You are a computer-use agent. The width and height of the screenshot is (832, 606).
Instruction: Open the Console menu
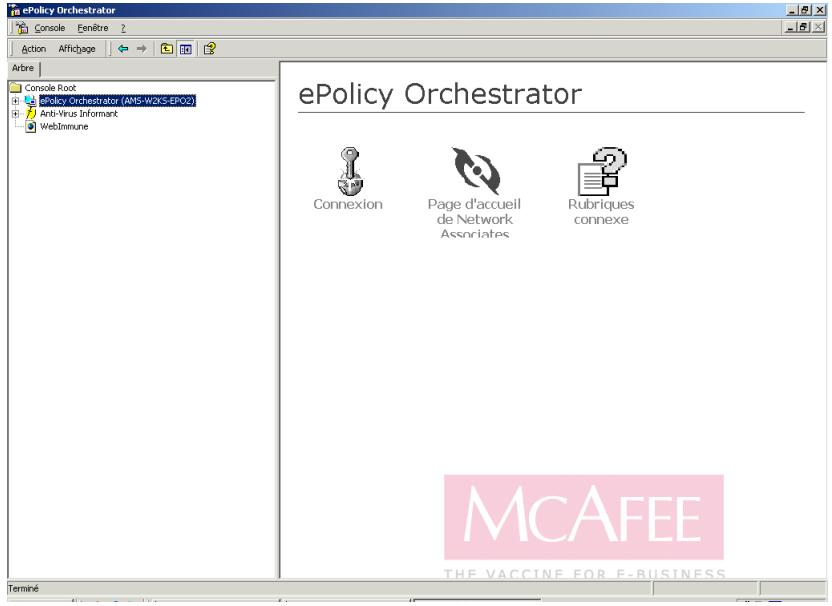(x=50, y=28)
